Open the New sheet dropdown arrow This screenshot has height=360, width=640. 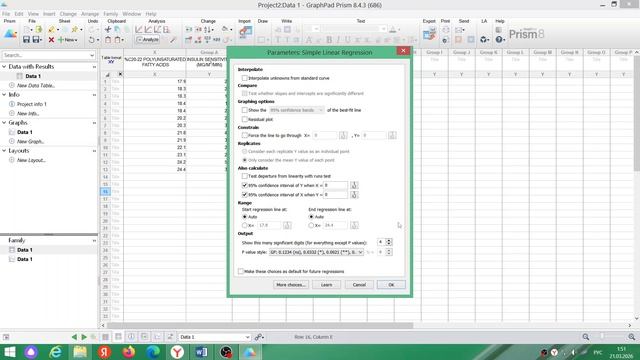(76, 40)
